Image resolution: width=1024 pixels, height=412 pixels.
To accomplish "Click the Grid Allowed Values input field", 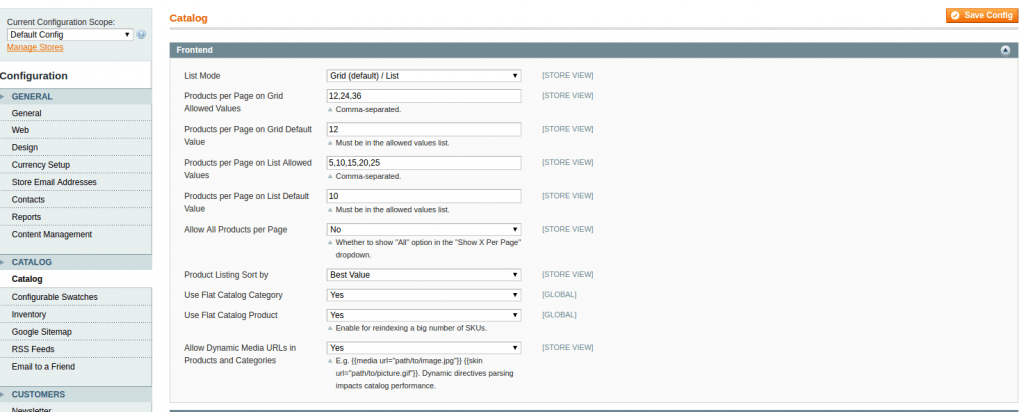I will click(424, 96).
